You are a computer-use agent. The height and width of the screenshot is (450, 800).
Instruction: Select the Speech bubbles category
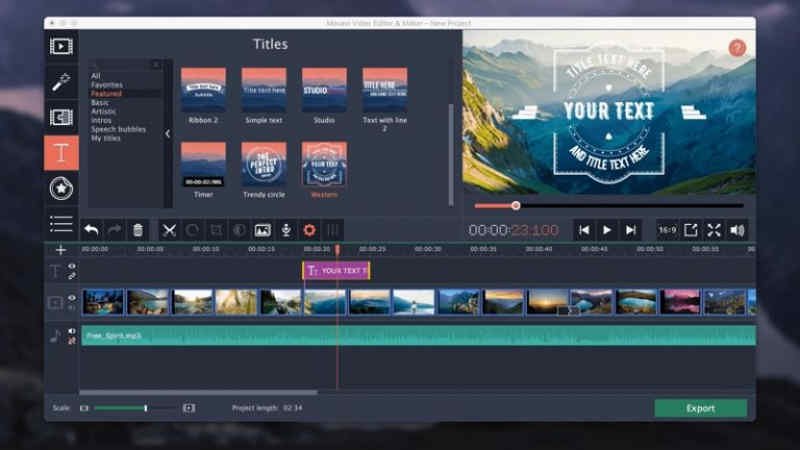pos(118,129)
